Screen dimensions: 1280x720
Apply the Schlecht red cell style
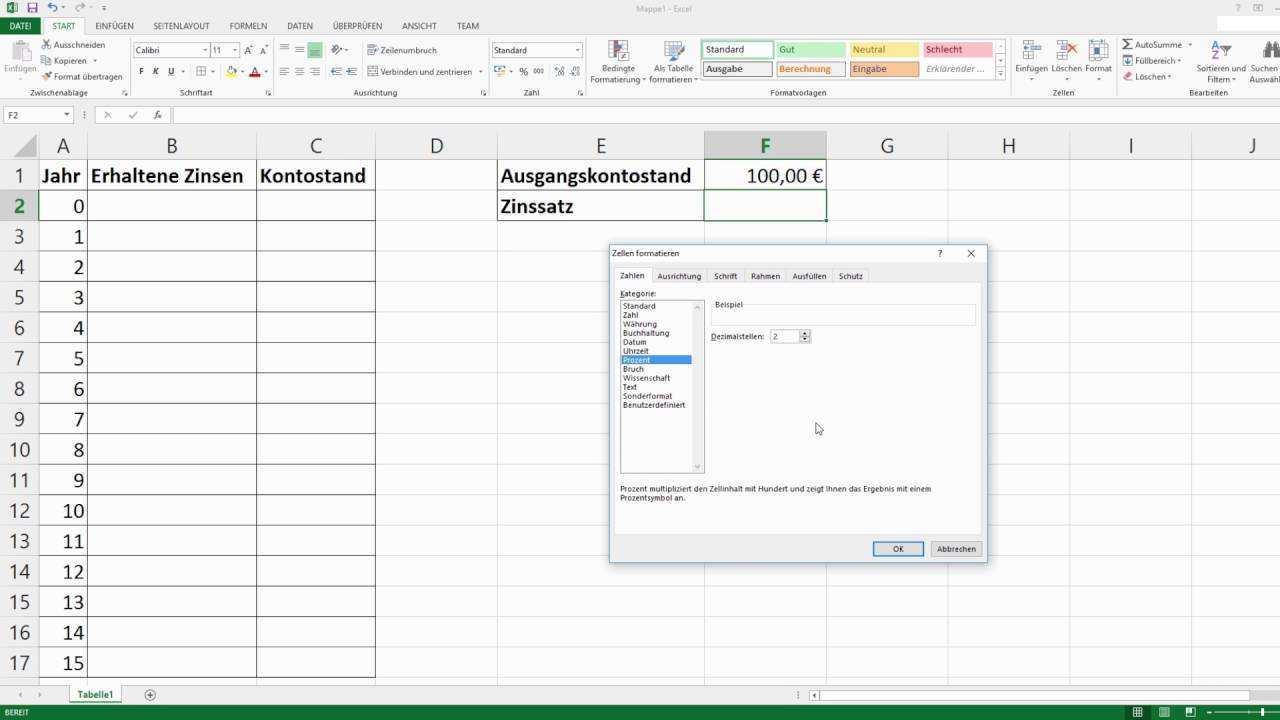click(x=957, y=49)
